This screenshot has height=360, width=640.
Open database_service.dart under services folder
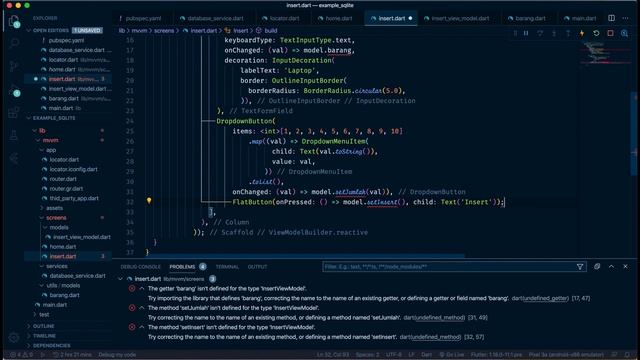[x=78, y=276]
